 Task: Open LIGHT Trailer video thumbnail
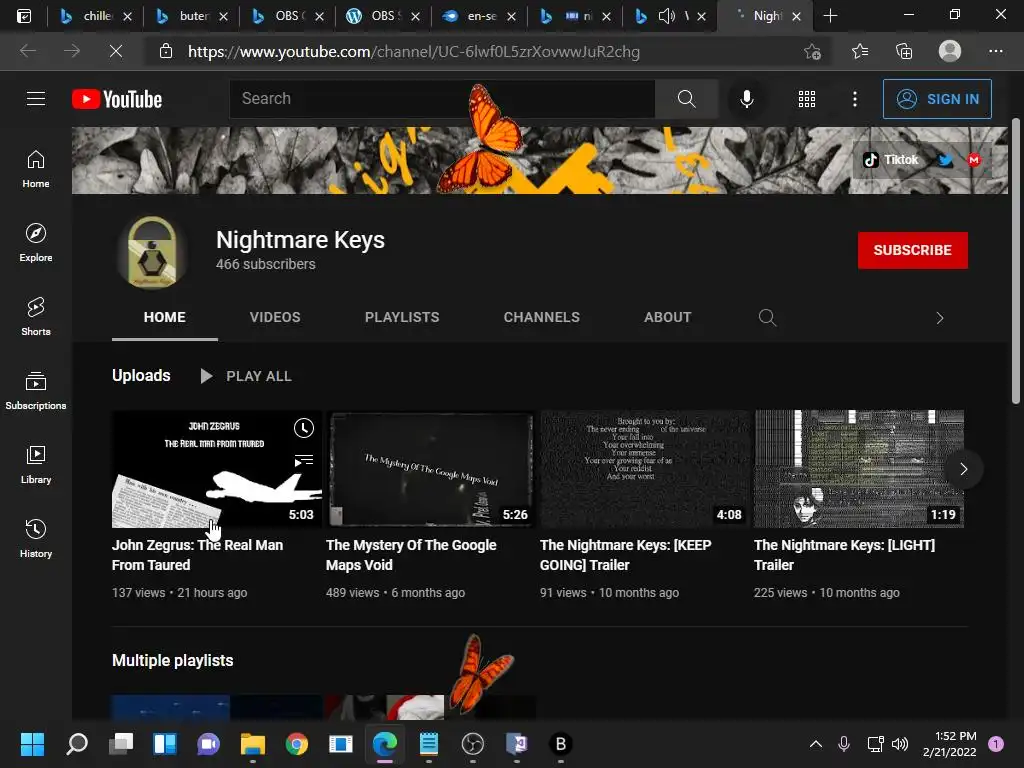(859, 468)
